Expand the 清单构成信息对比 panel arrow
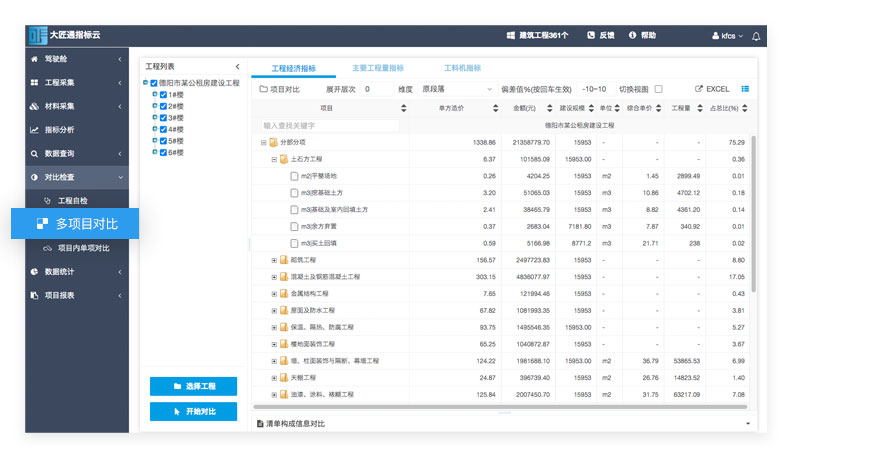 pyautogui.click(x=748, y=424)
